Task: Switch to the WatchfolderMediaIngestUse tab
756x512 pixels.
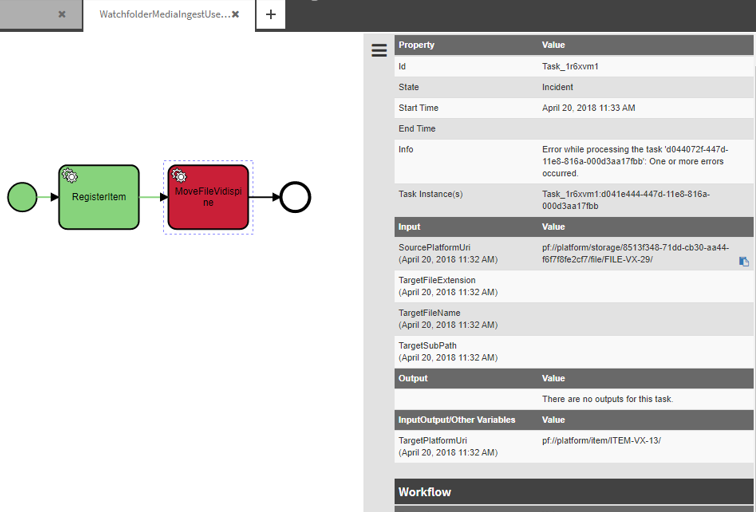Action: click(163, 15)
